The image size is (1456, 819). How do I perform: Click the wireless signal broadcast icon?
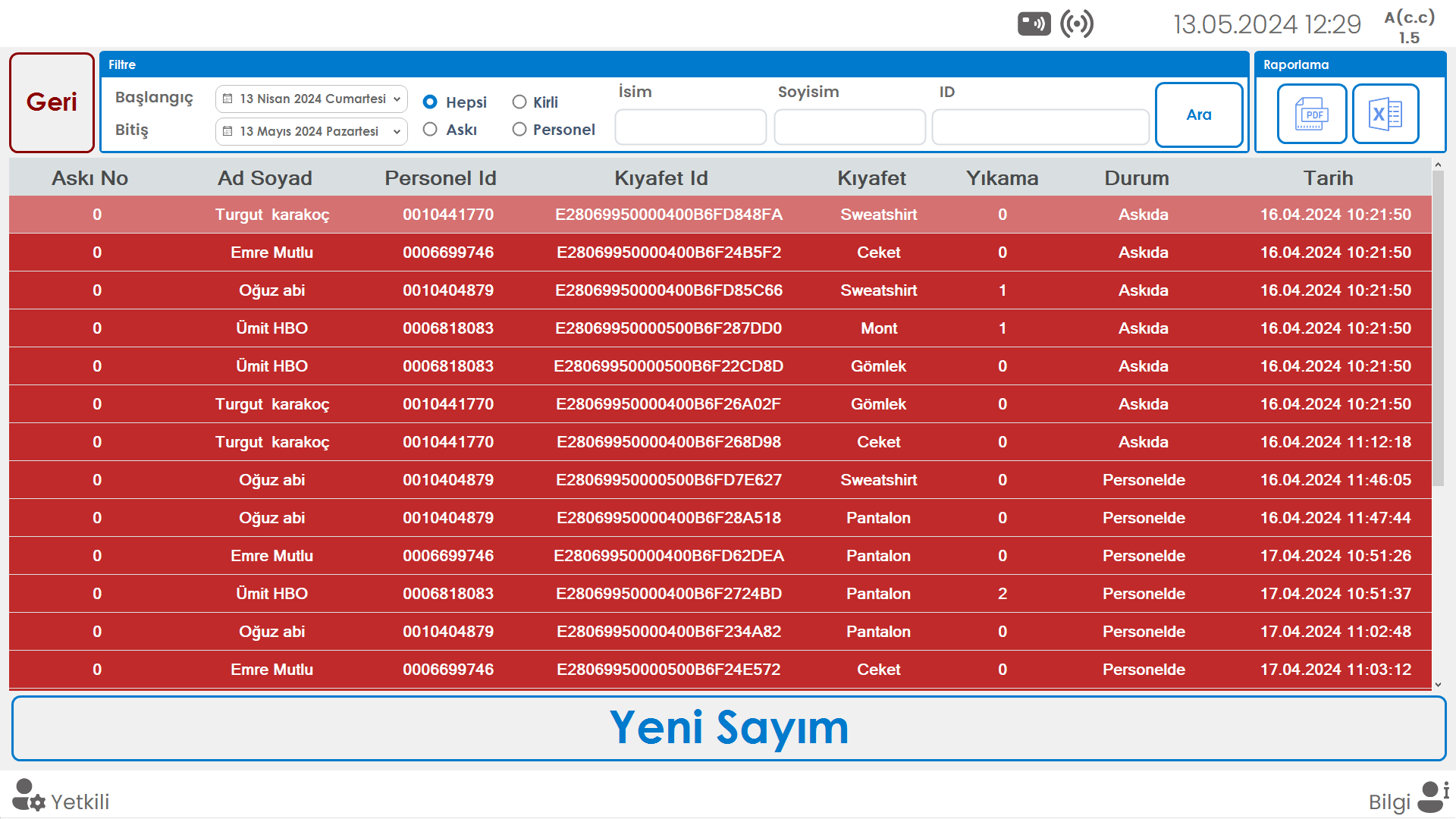pos(1077,24)
